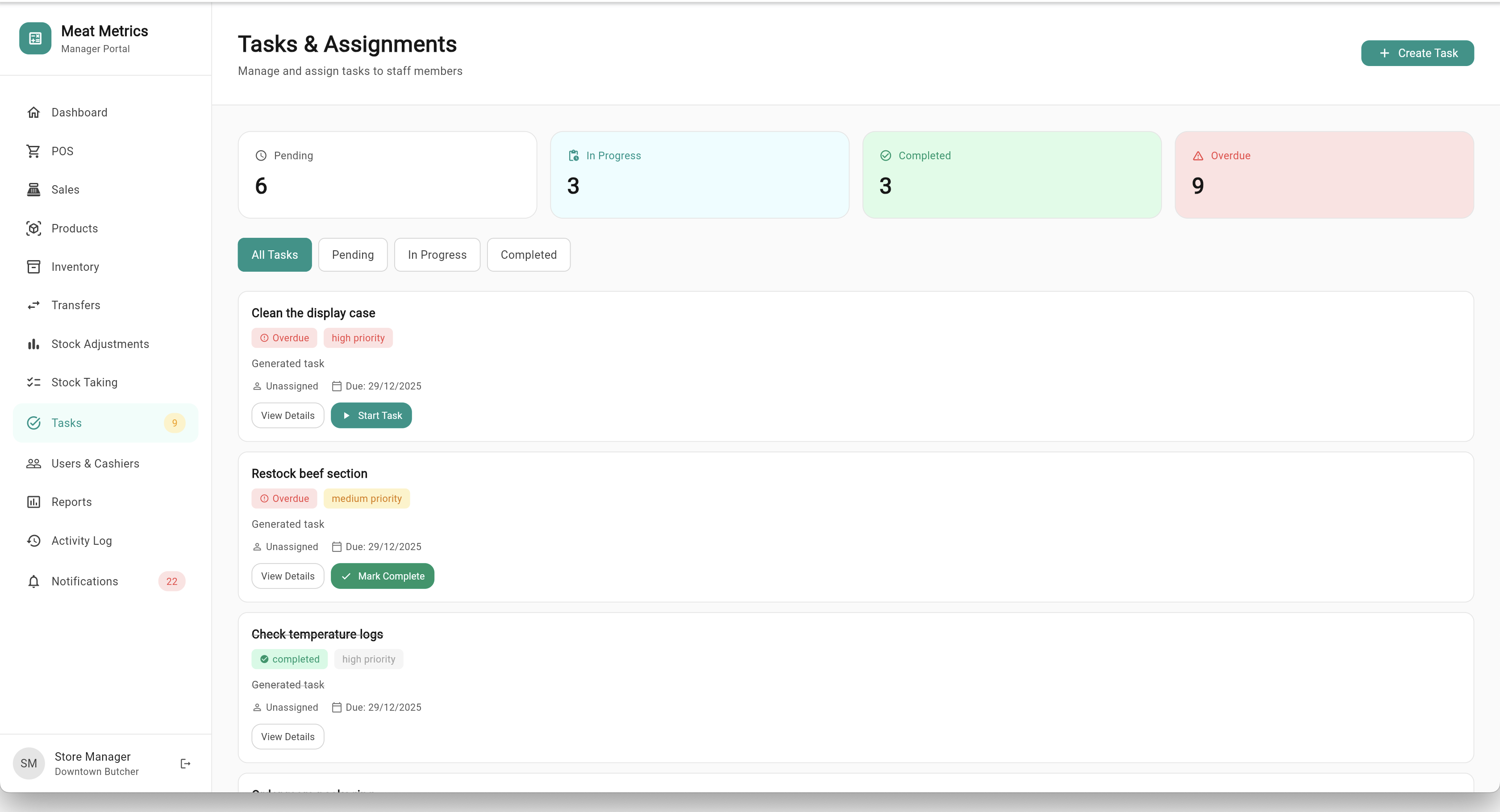Click the Overdue summary card
Viewport: 1500px width, 812px height.
click(x=1324, y=174)
